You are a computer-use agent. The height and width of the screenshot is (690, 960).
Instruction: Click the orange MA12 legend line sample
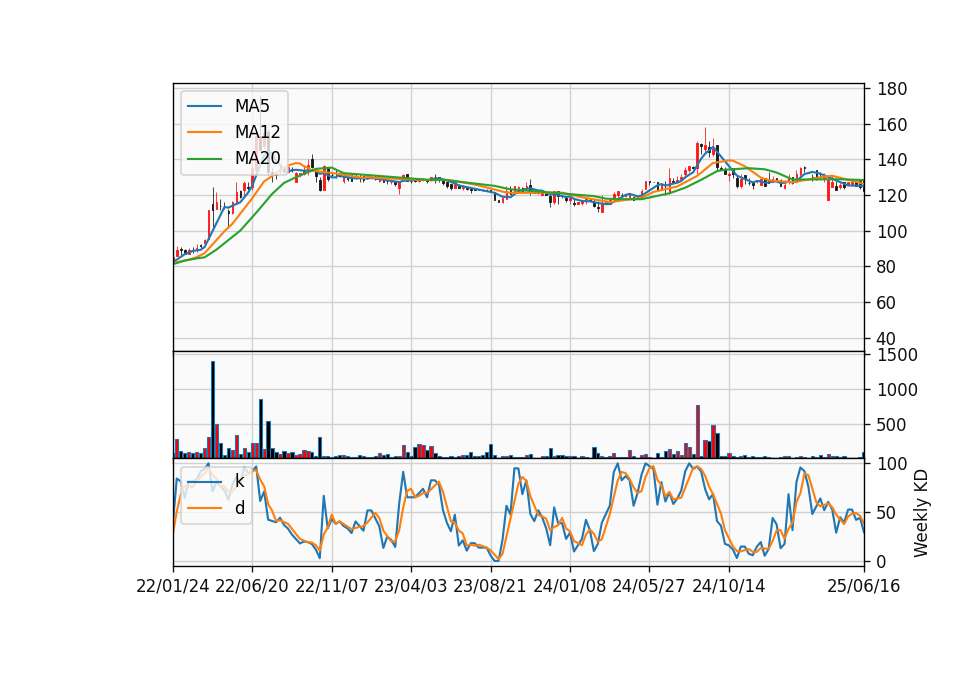point(204,132)
